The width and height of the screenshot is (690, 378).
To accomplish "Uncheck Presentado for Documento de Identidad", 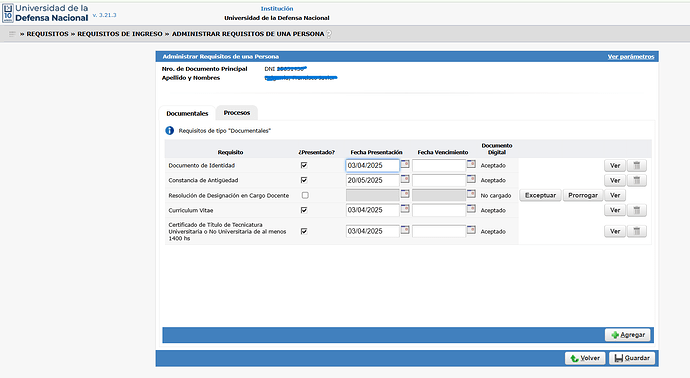I will tap(304, 165).
